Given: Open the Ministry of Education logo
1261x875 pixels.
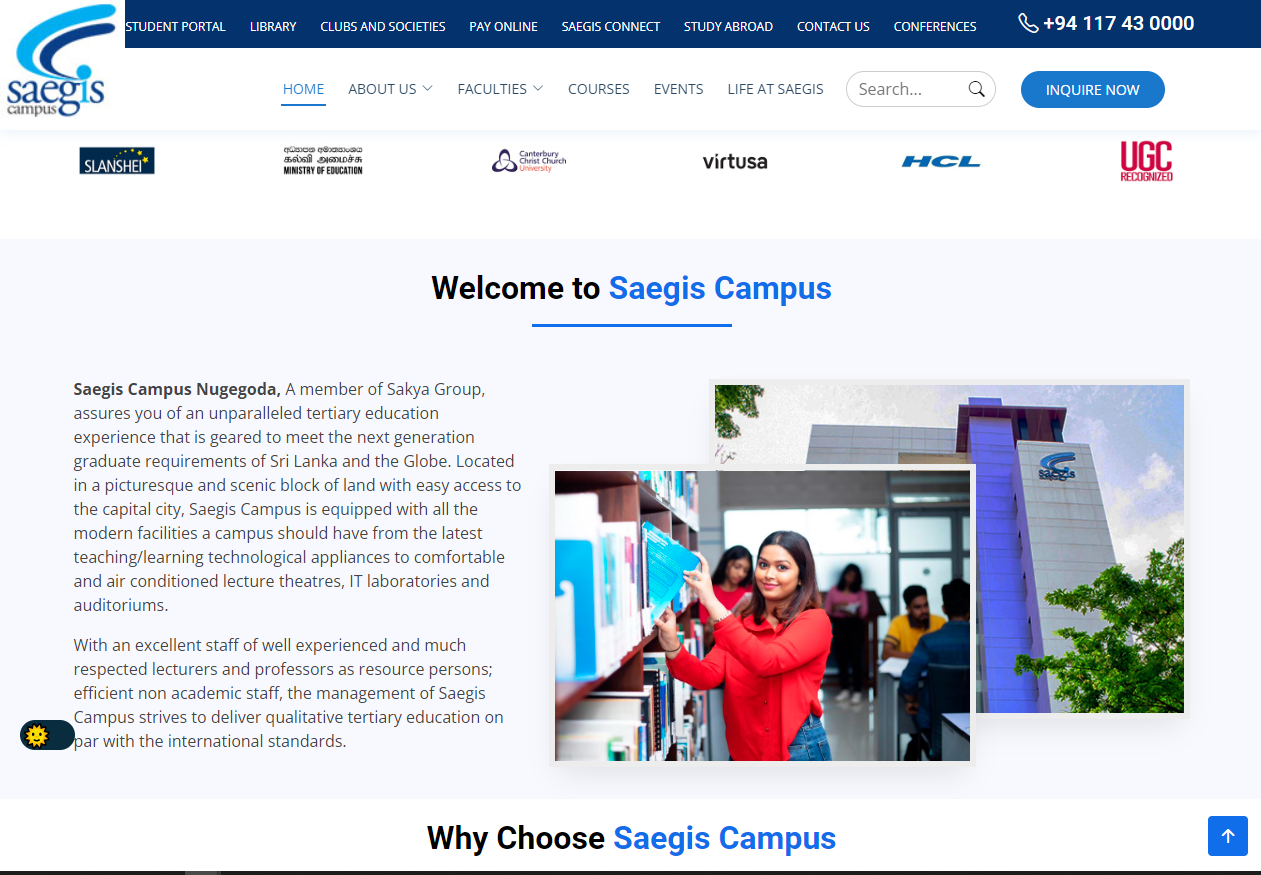Looking at the screenshot, I should pyautogui.click(x=323, y=161).
